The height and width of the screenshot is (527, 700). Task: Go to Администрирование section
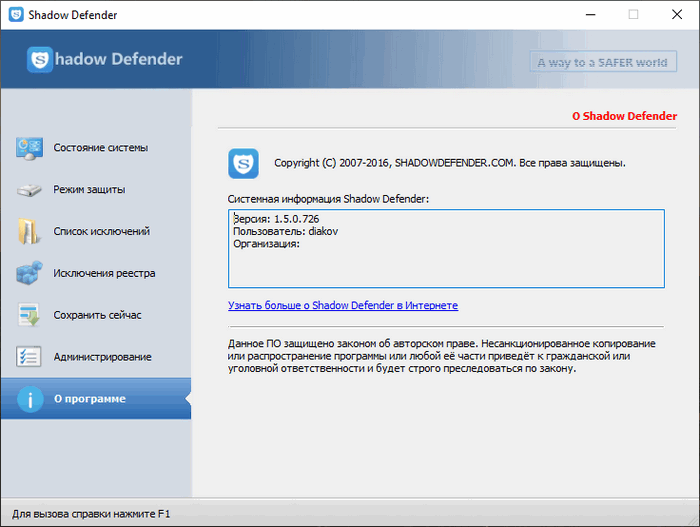[96, 356]
